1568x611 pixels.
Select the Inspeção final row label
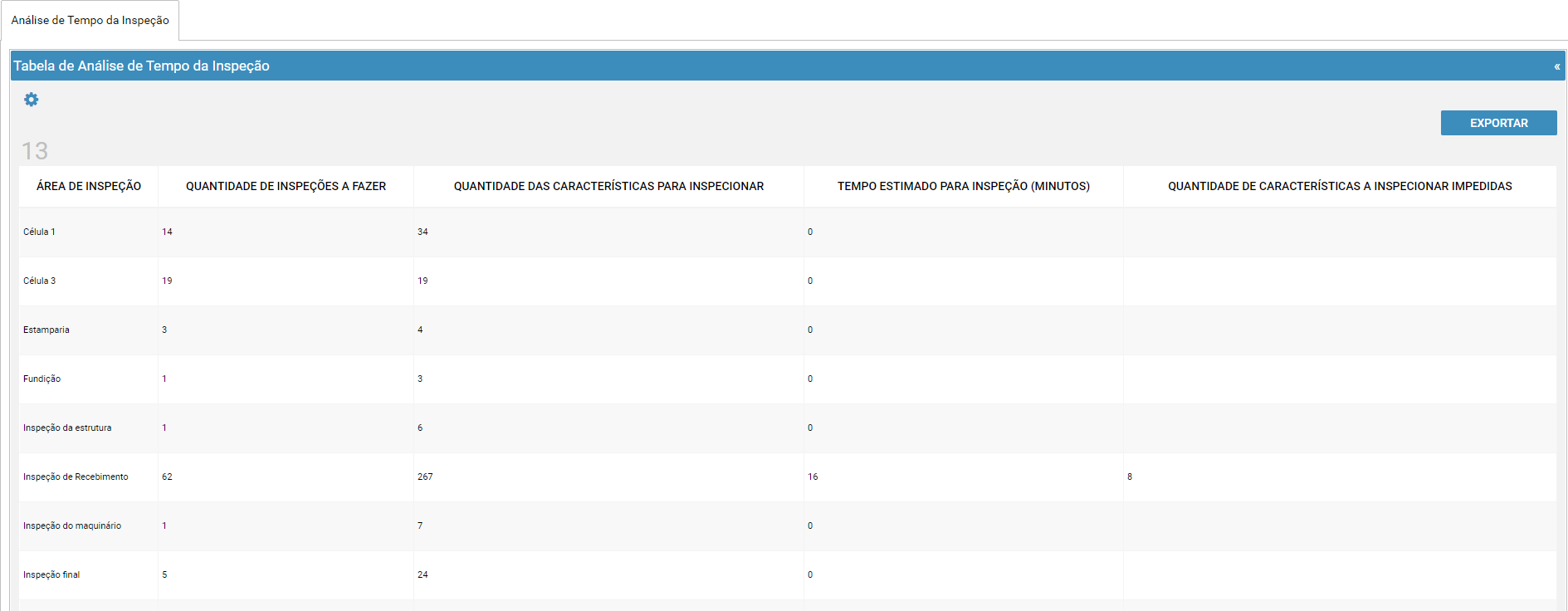click(51, 574)
